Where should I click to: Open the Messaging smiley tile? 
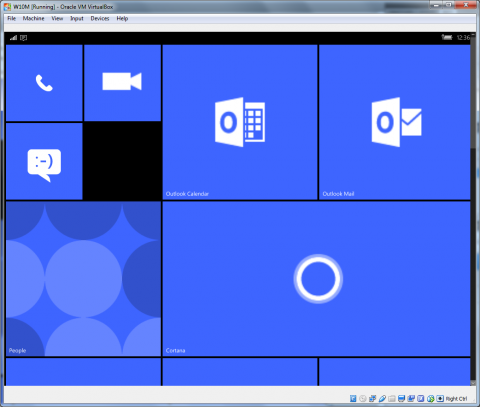tap(44, 161)
